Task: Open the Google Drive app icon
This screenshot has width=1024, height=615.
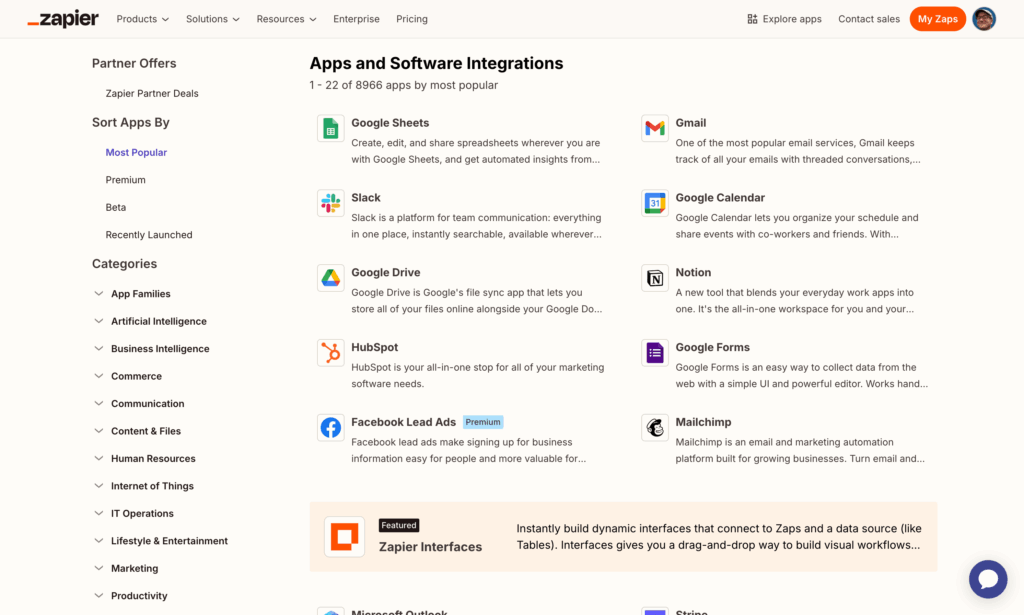Action: tap(330, 278)
